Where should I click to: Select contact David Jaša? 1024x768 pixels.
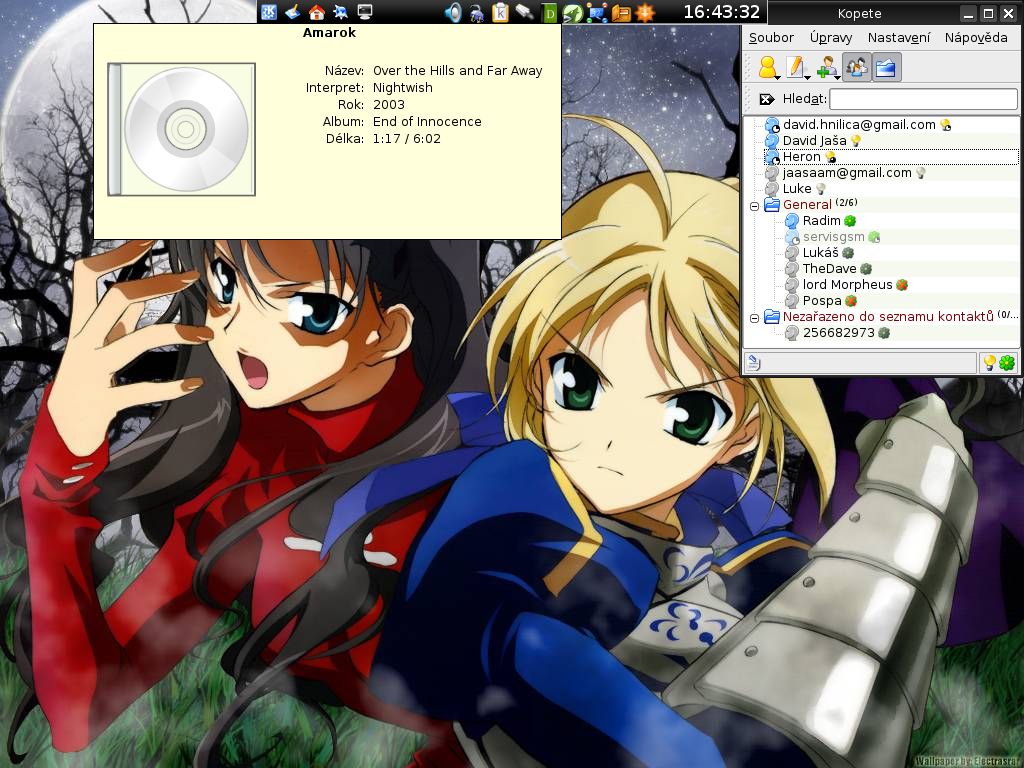coord(814,140)
